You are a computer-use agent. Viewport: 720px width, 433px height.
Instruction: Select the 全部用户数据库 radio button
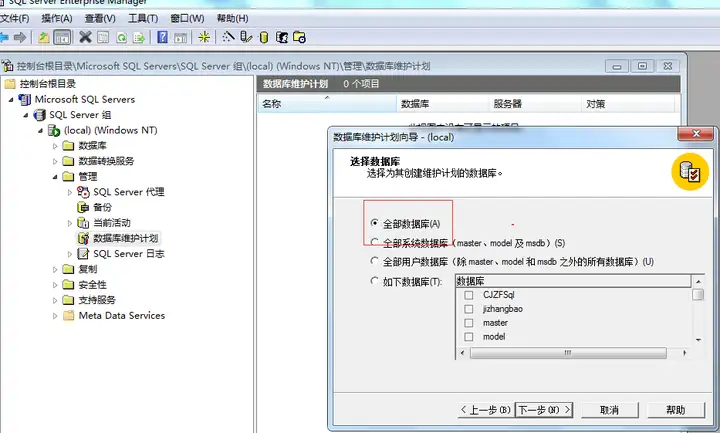375,261
